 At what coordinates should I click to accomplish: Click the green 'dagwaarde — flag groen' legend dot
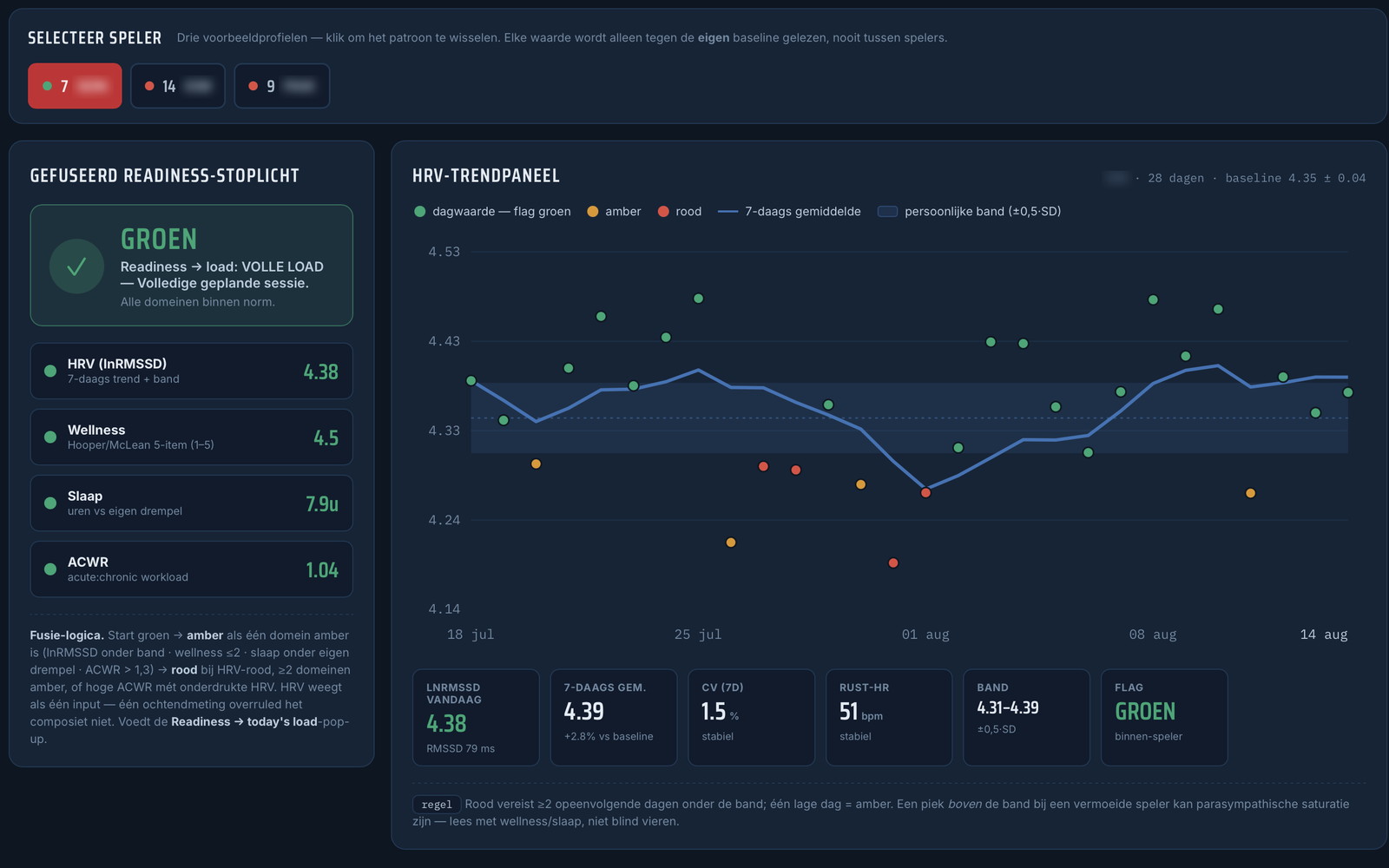pyautogui.click(x=420, y=211)
